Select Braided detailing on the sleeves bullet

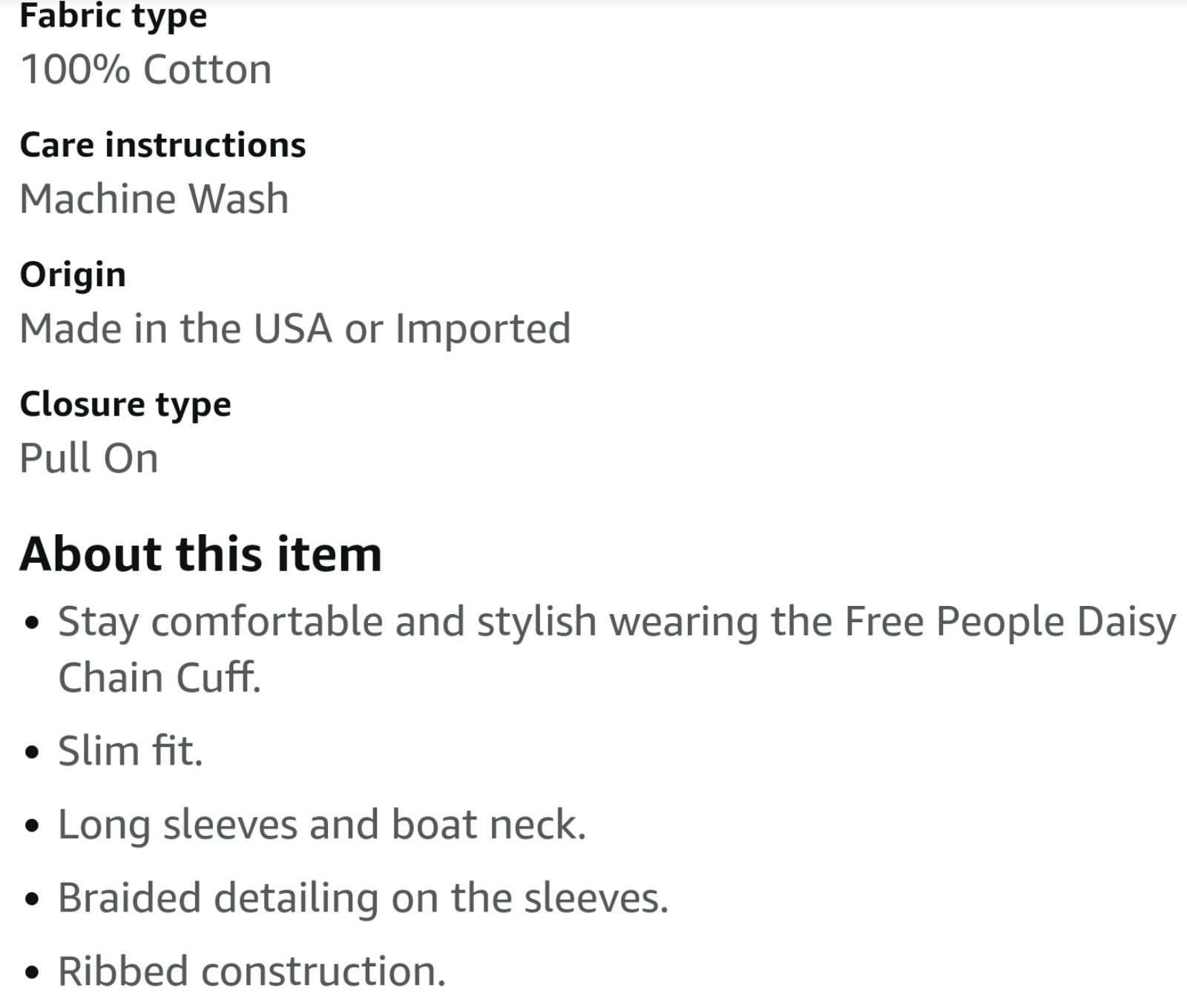click(363, 898)
